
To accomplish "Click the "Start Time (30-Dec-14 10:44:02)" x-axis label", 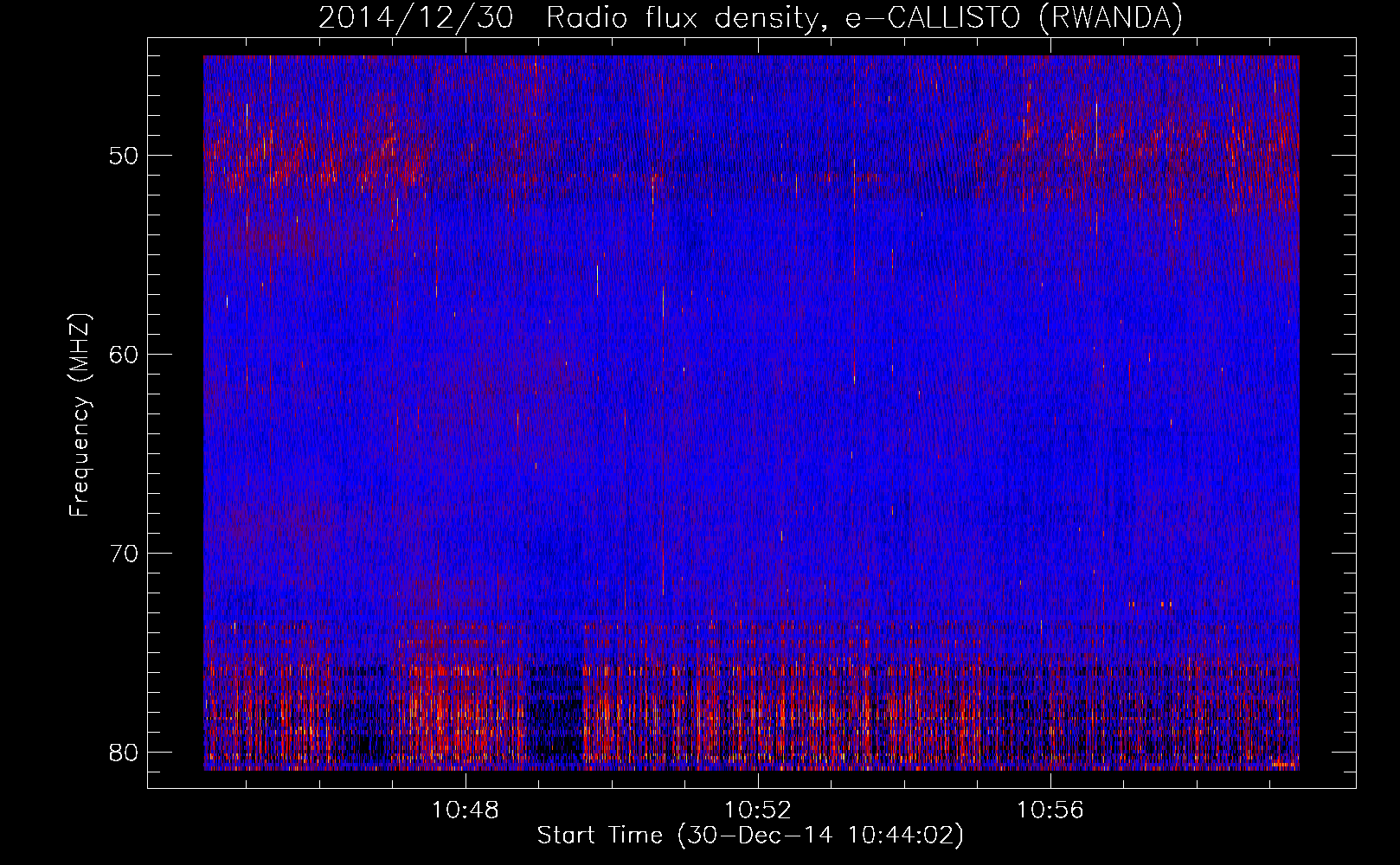I will pos(750,836).
